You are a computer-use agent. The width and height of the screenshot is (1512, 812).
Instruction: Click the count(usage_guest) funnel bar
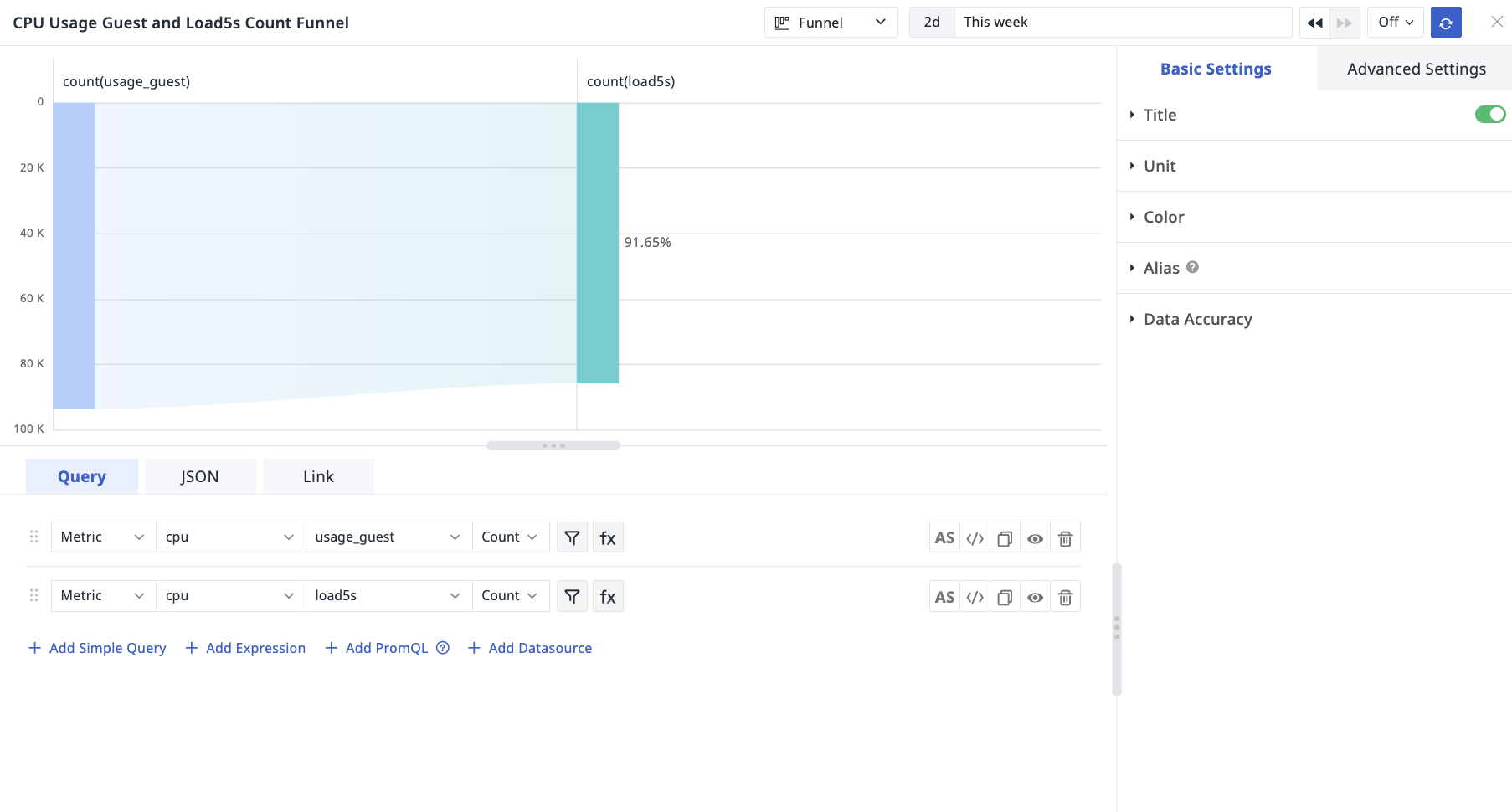74,255
